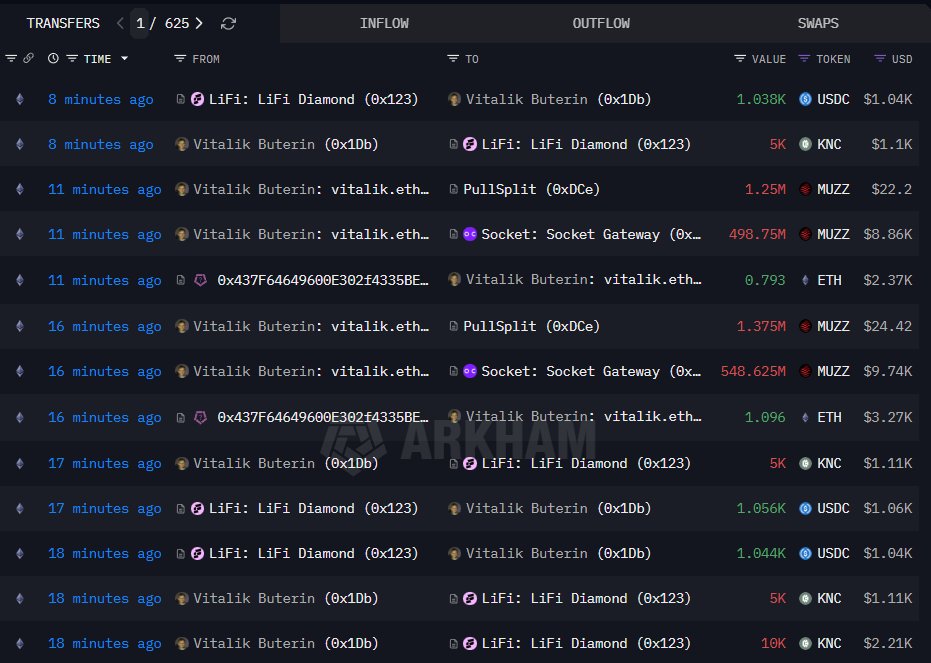Image resolution: width=931 pixels, height=663 pixels.
Task: Click the pink entity icon on the 1.096 ETH row
Action: pos(201,417)
